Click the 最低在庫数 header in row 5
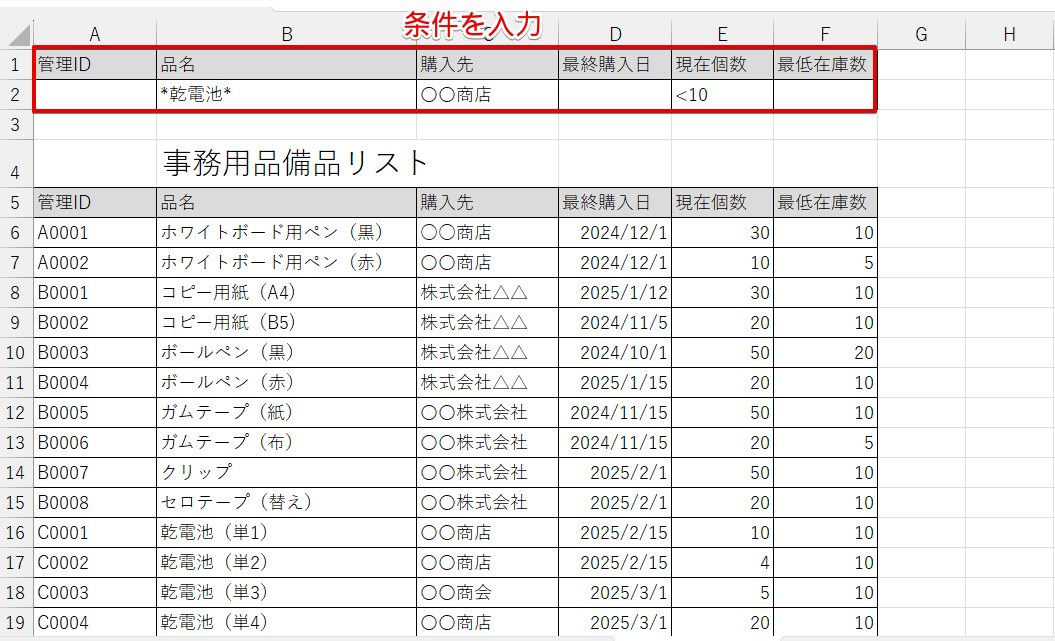 pyautogui.click(x=825, y=203)
